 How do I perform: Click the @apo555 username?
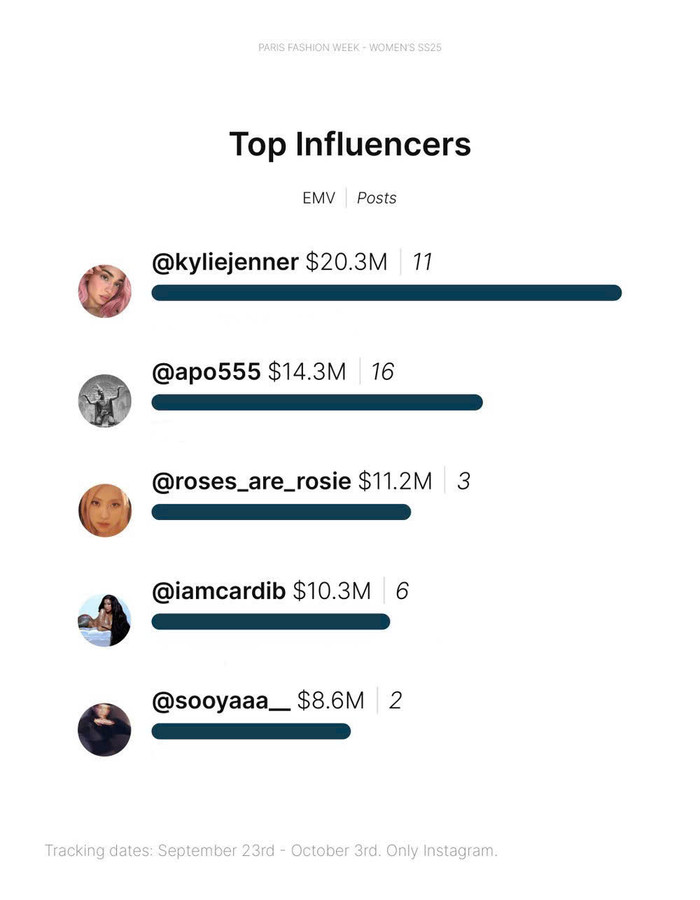pos(206,372)
